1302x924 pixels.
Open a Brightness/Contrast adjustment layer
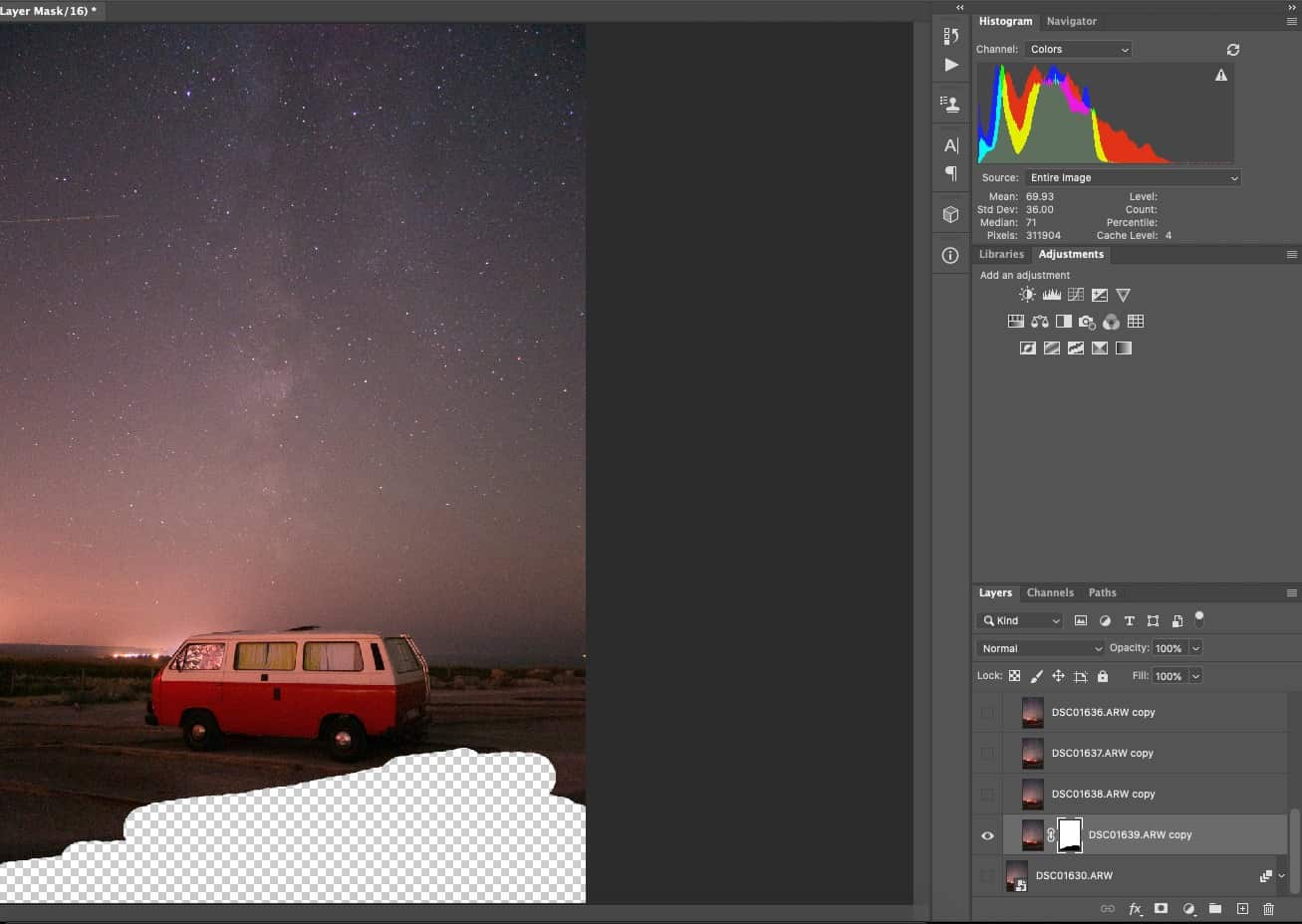point(1027,295)
